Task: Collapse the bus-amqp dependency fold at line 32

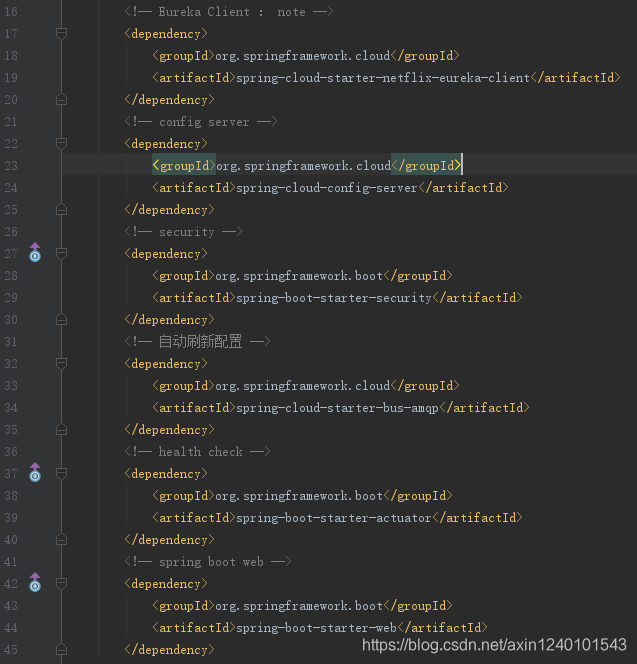Action: [61, 363]
